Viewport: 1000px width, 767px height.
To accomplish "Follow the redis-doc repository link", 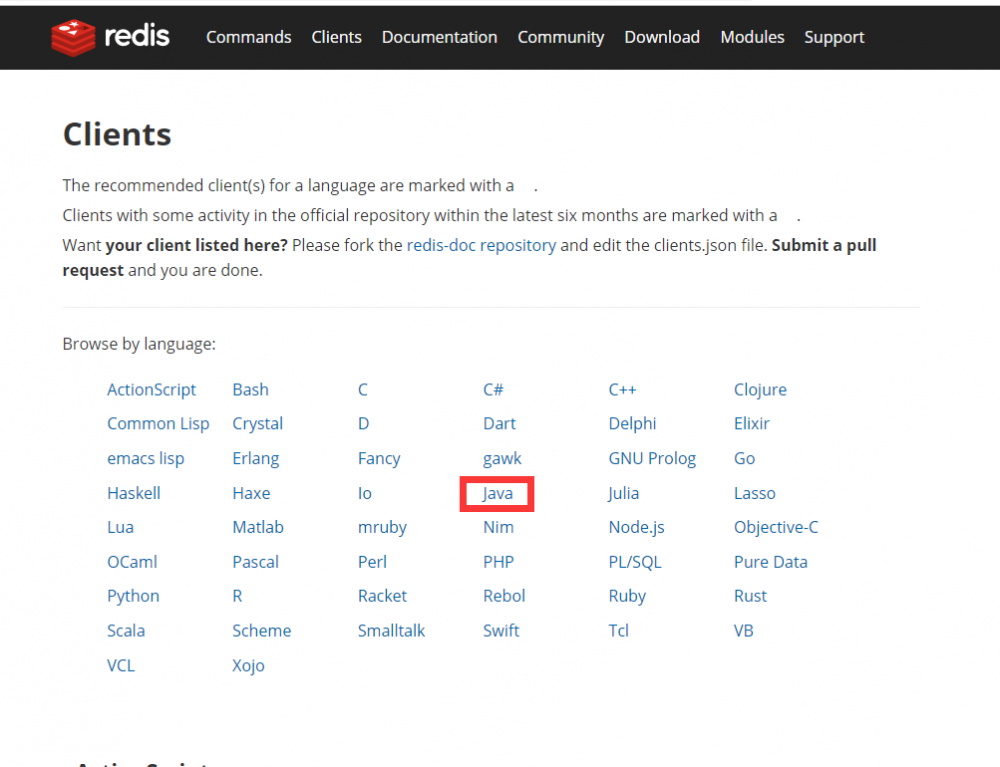I will click(x=482, y=245).
